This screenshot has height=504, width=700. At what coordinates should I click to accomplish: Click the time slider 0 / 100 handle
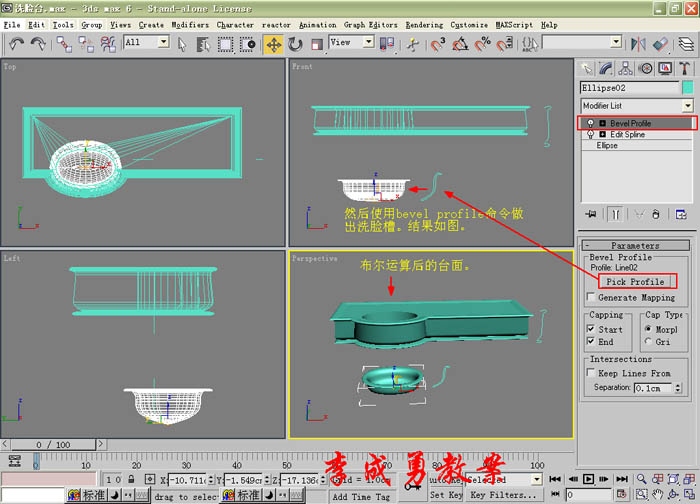click(x=53, y=445)
